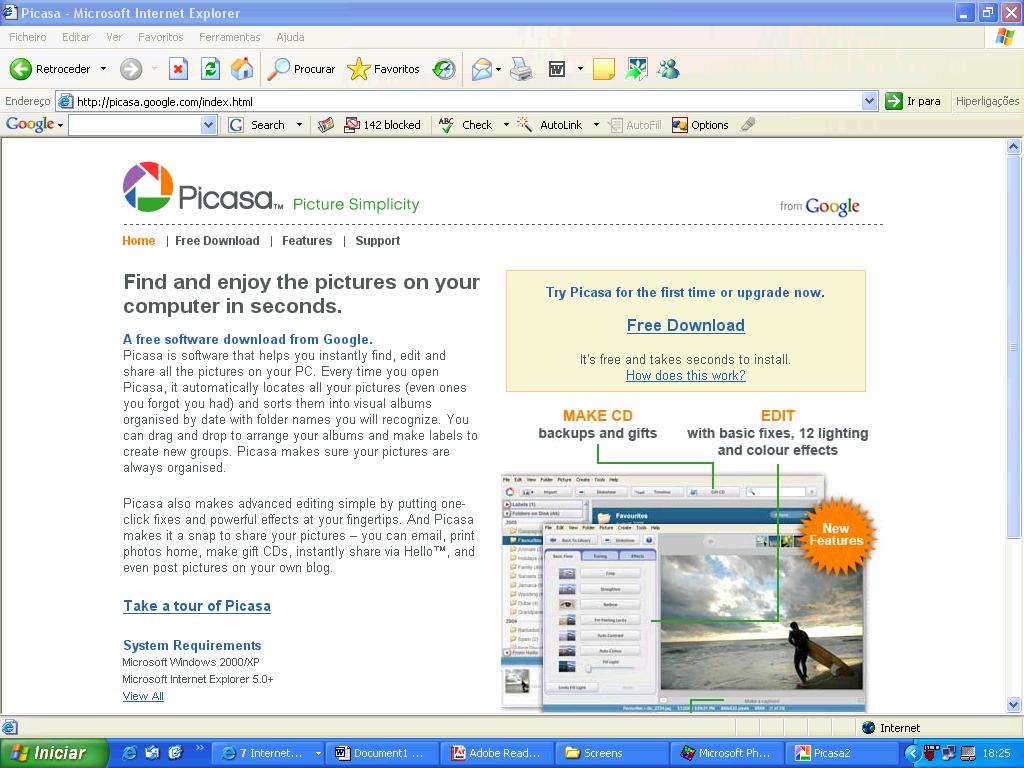The height and width of the screenshot is (768, 1024).
Task: Open the Favoritos menu
Action: [x=161, y=37]
